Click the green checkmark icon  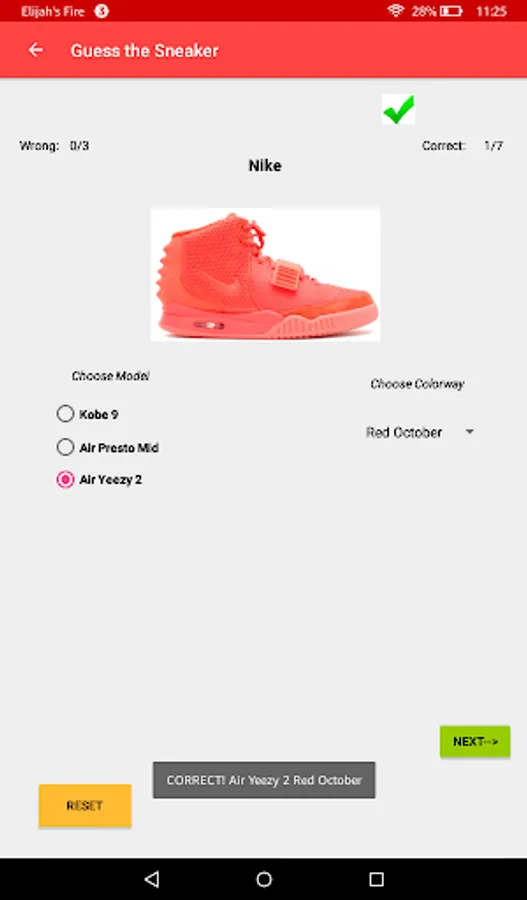398,109
